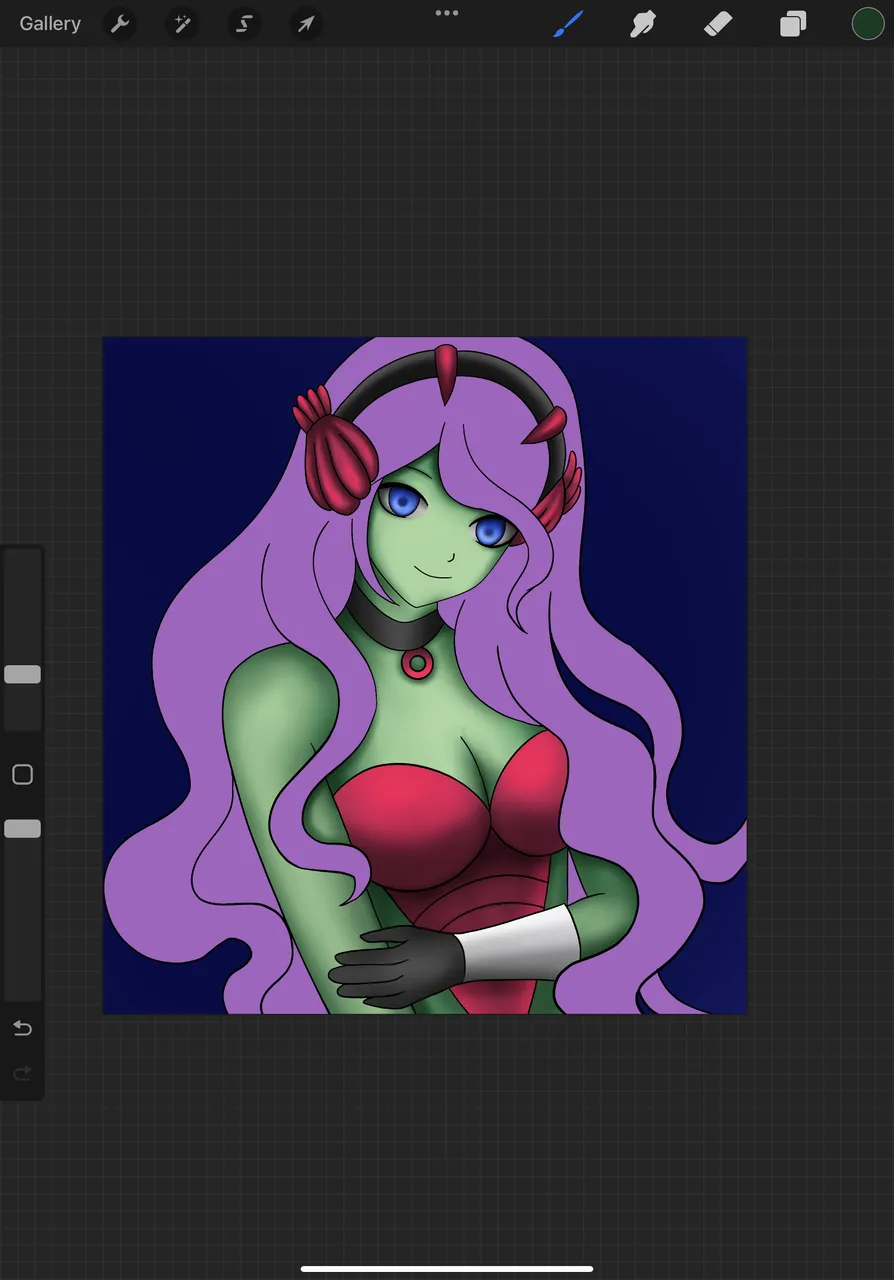This screenshot has height=1280, width=894.
Task: Open the Actions wrench menu
Action: coord(120,24)
